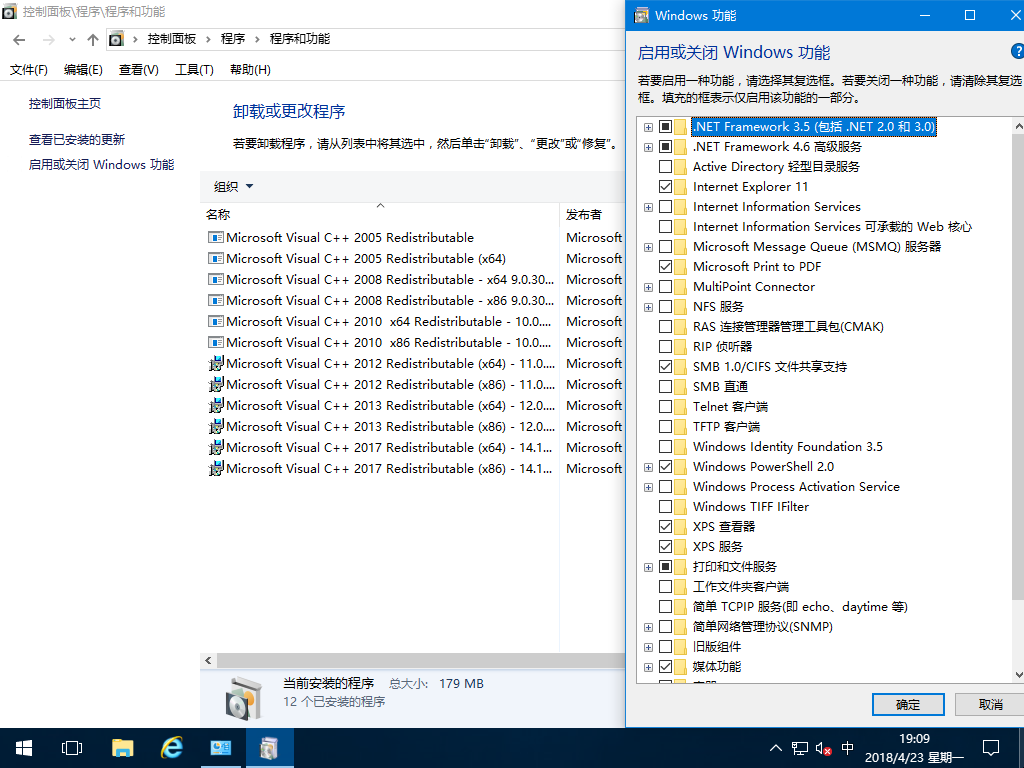Open Task View on taskbar
Image resolution: width=1024 pixels, height=768 pixels.
(x=72, y=748)
